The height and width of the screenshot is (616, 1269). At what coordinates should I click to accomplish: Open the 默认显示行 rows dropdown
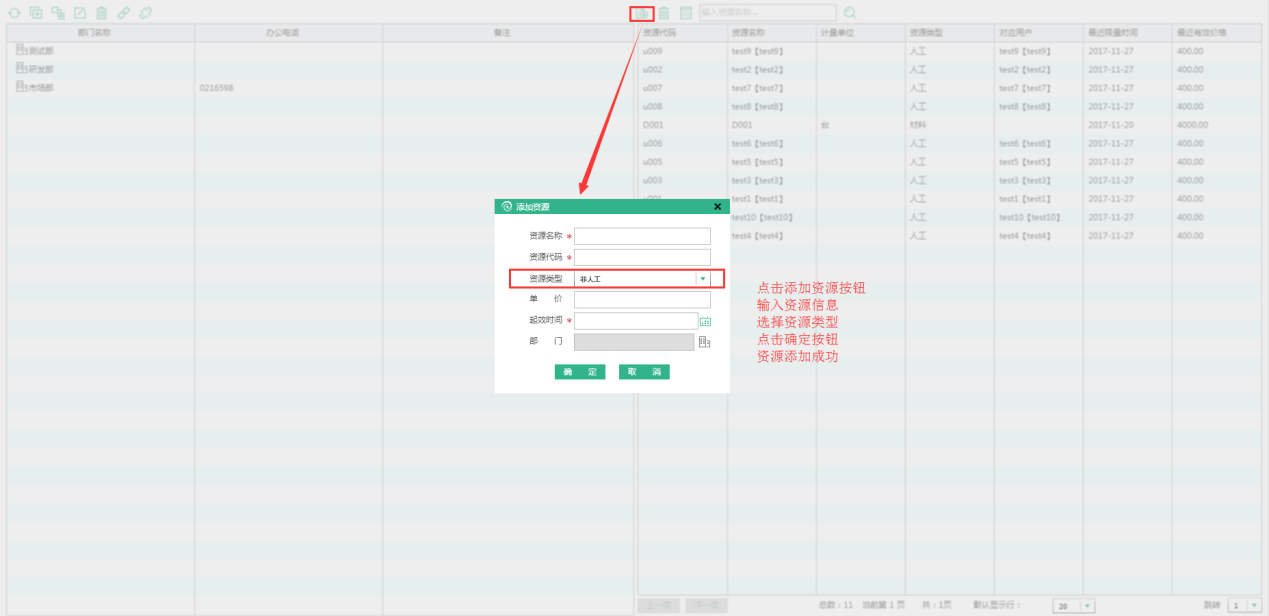point(1086,605)
